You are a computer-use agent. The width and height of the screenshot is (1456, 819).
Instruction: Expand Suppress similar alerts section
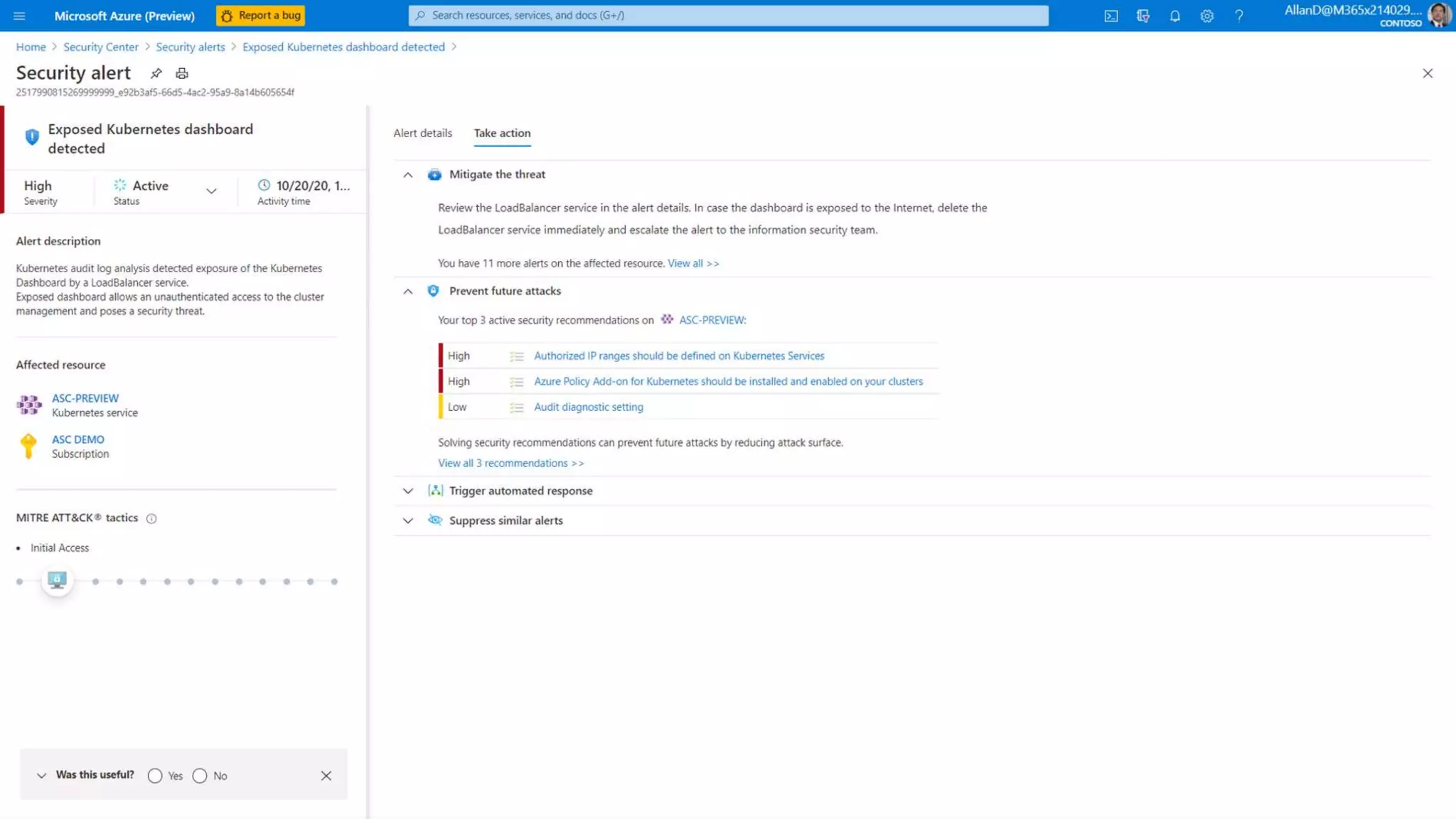(407, 520)
